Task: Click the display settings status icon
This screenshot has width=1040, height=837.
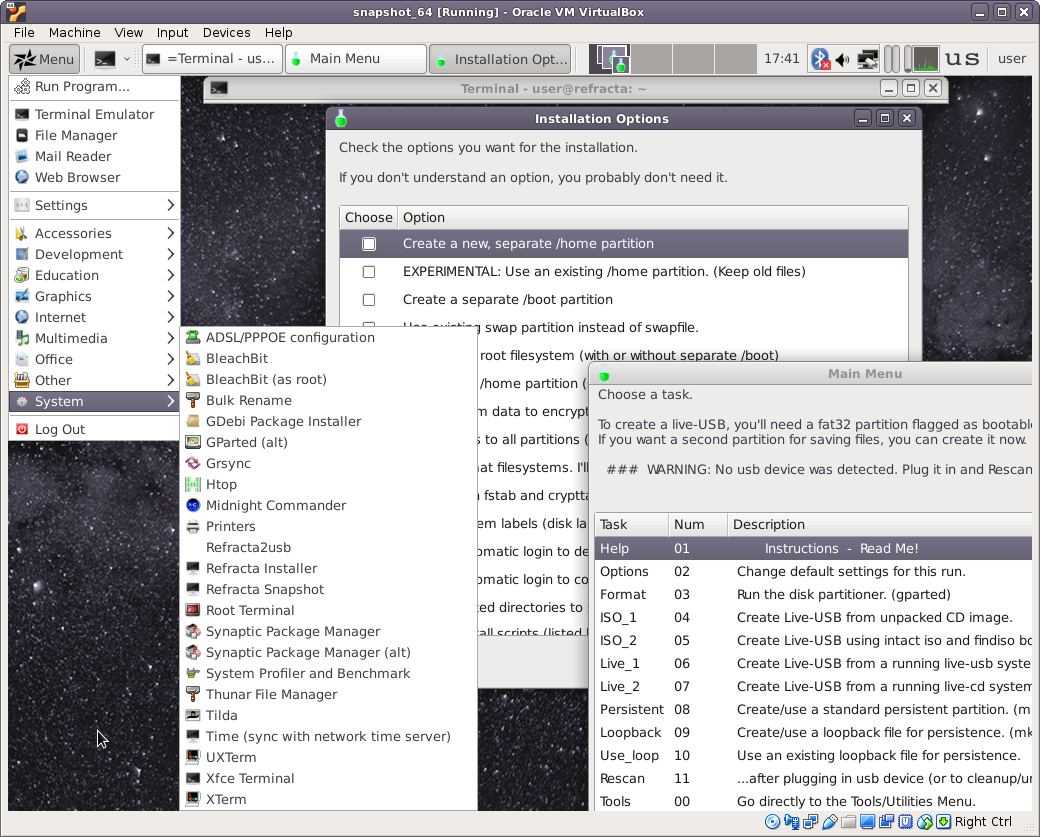Action: coord(868,822)
